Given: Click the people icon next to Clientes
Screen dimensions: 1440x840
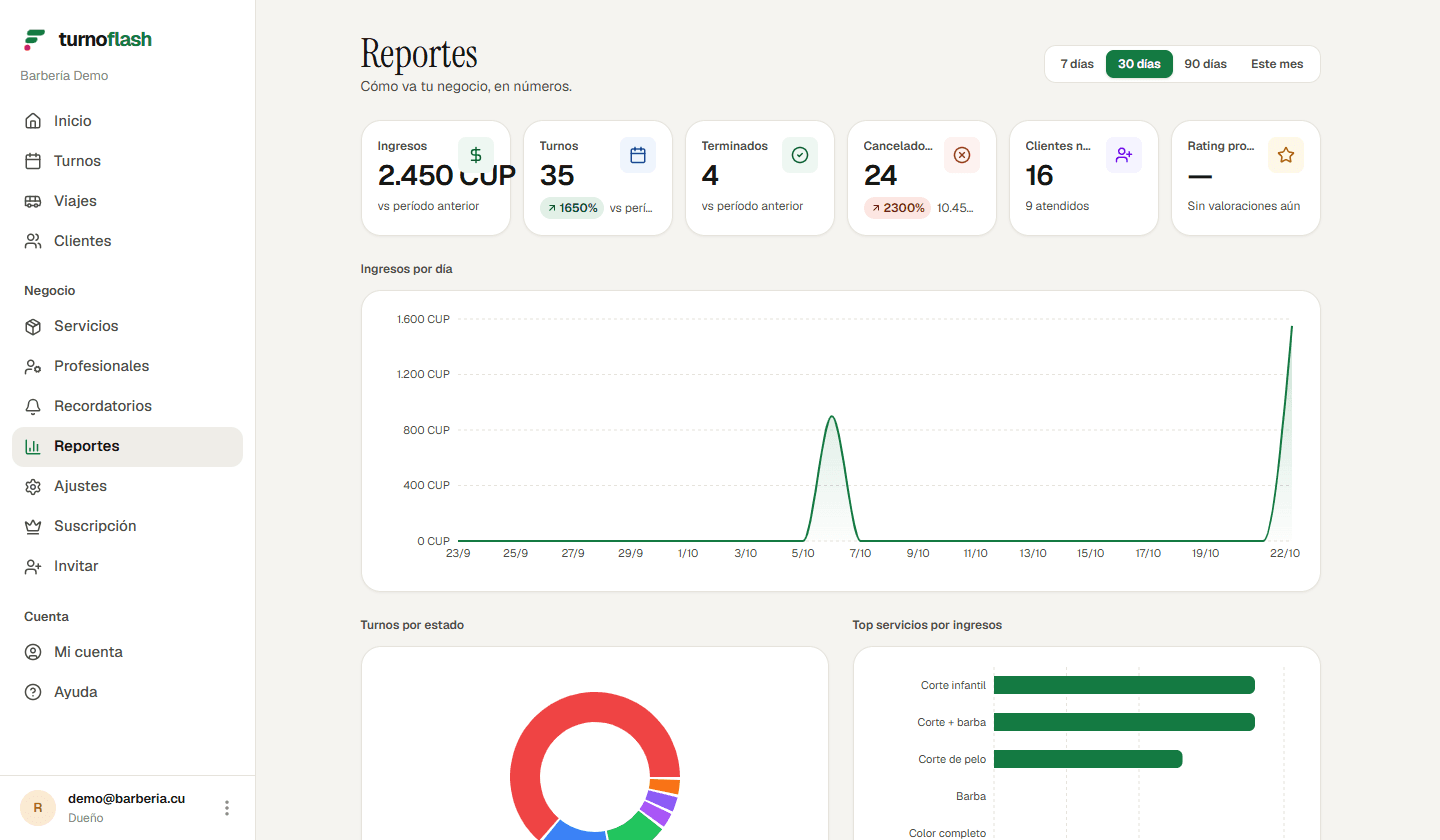Looking at the screenshot, I should click(x=33, y=241).
